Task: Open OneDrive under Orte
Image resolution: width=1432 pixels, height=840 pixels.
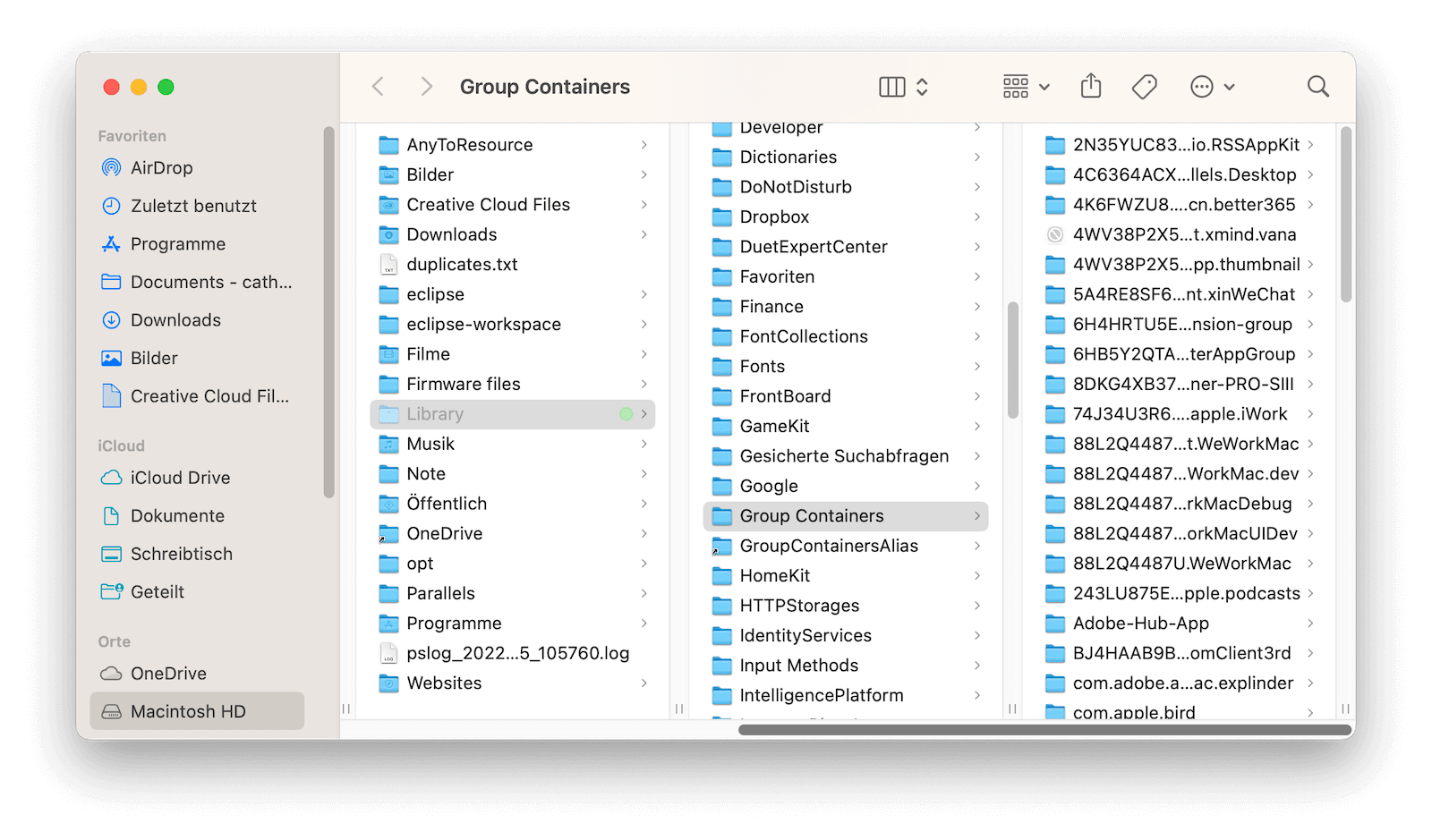Action: pyautogui.click(x=197, y=674)
